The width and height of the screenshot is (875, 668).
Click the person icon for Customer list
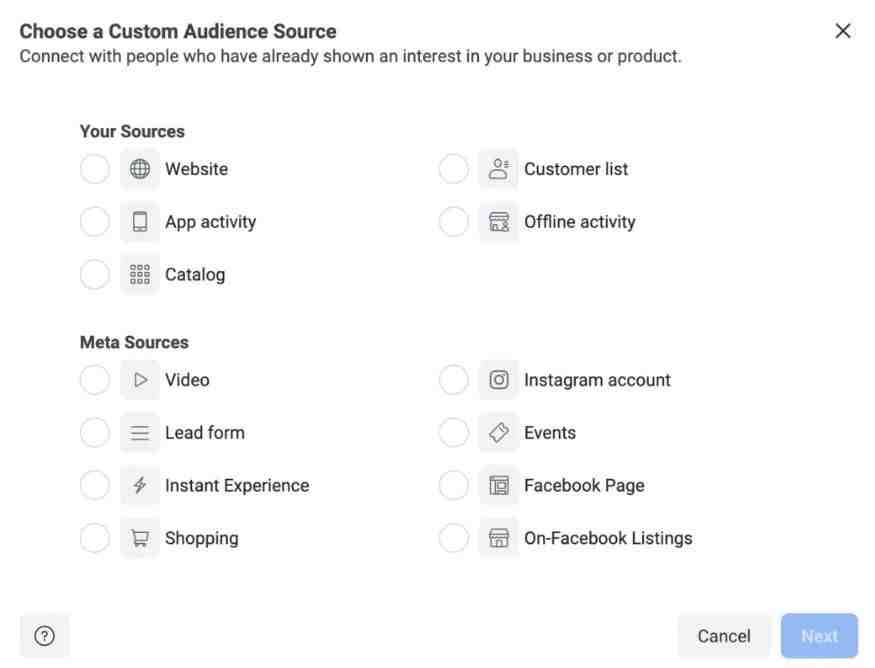pyautogui.click(x=498, y=169)
